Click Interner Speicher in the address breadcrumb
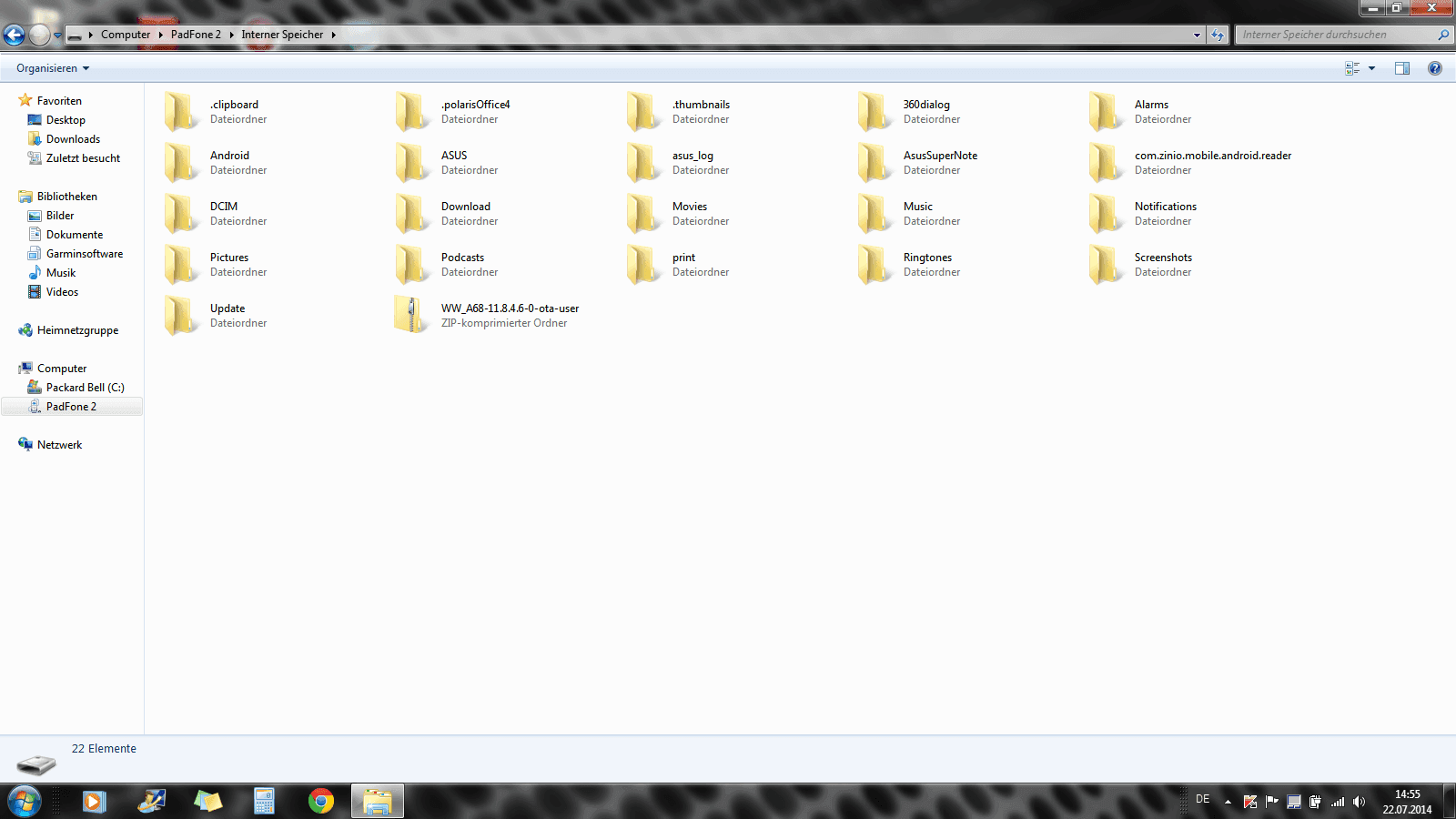The width and height of the screenshot is (1456, 819). [282, 35]
